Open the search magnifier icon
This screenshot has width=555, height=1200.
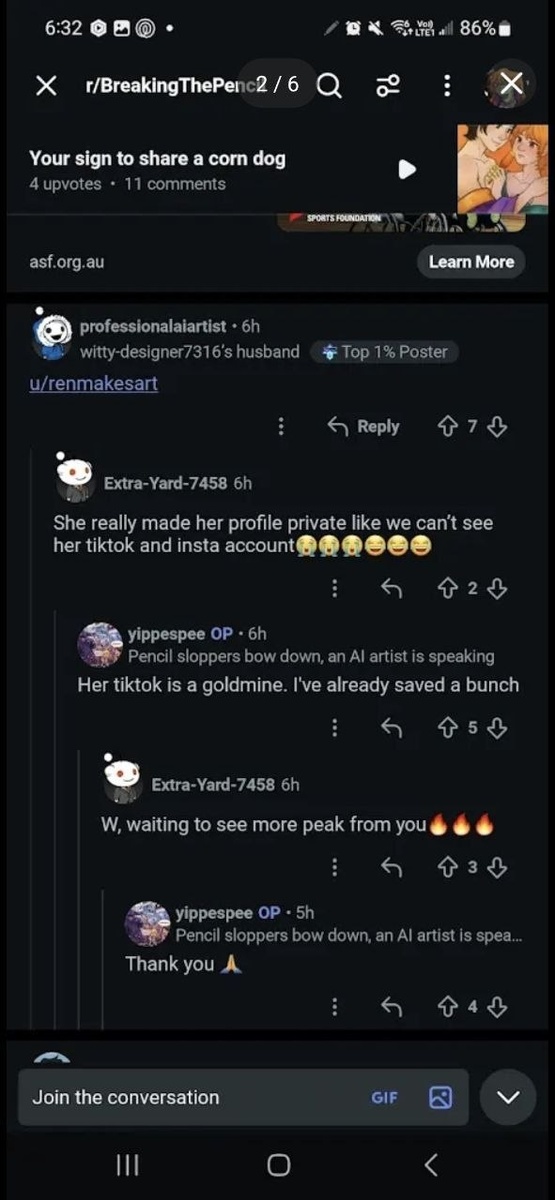coord(329,87)
